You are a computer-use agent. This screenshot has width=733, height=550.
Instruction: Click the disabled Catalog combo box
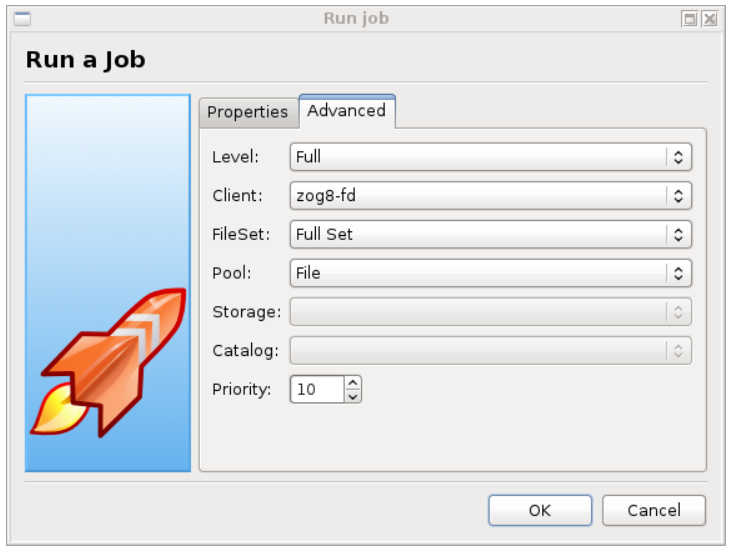point(490,351)
